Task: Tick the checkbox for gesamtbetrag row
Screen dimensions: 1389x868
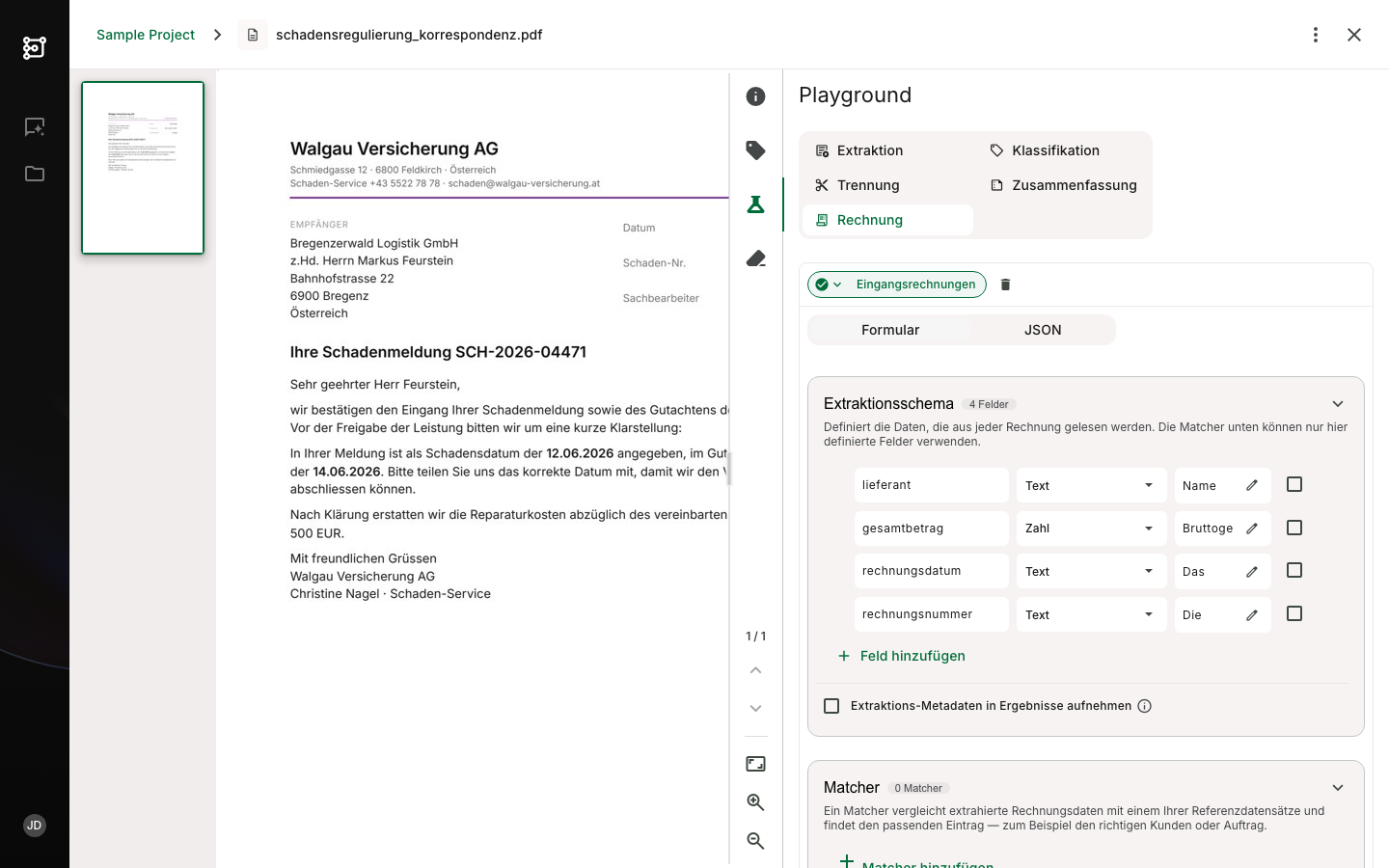Action: tap(1294, 528)
